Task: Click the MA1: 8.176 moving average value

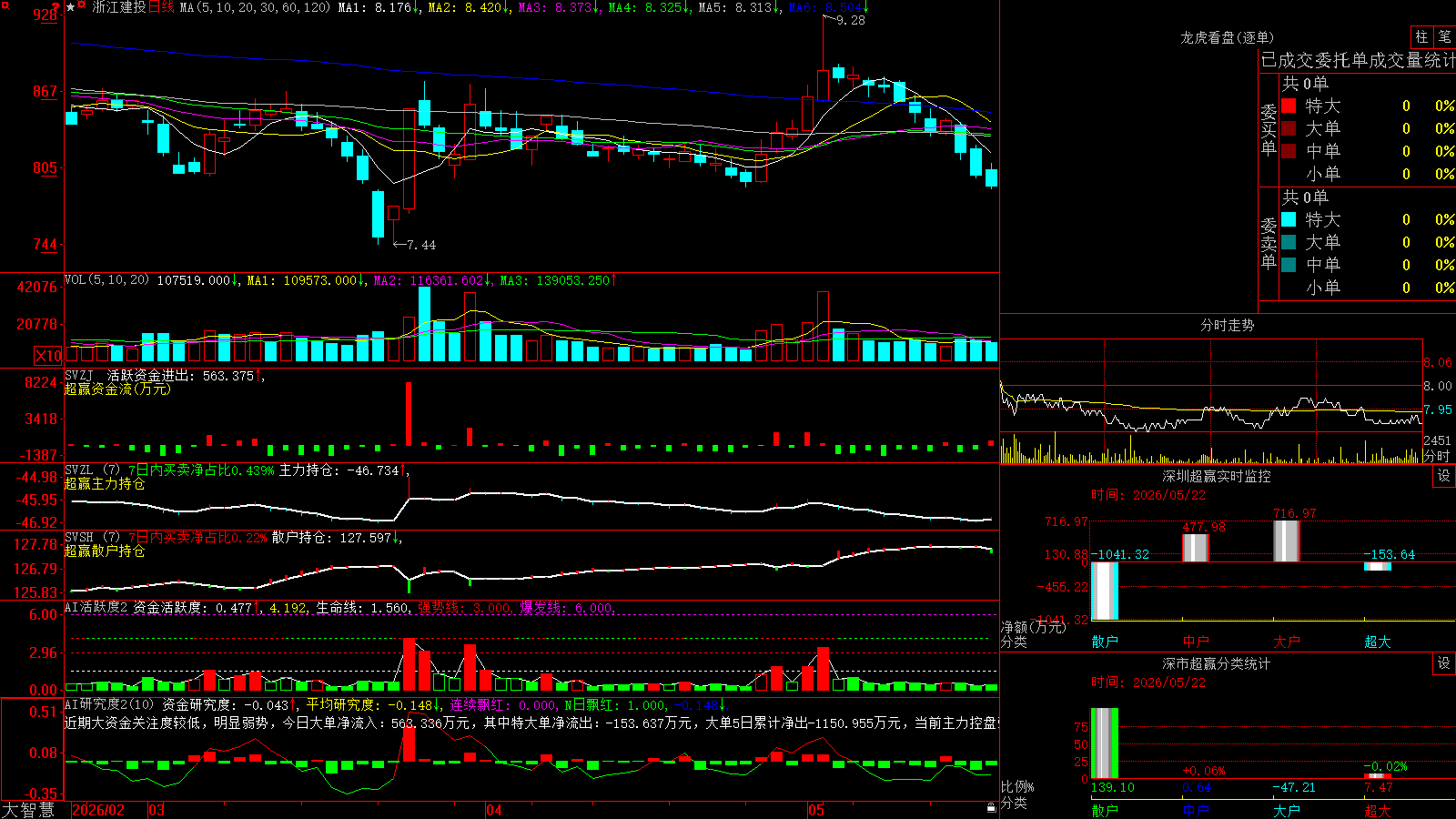Action: (375, 7)
